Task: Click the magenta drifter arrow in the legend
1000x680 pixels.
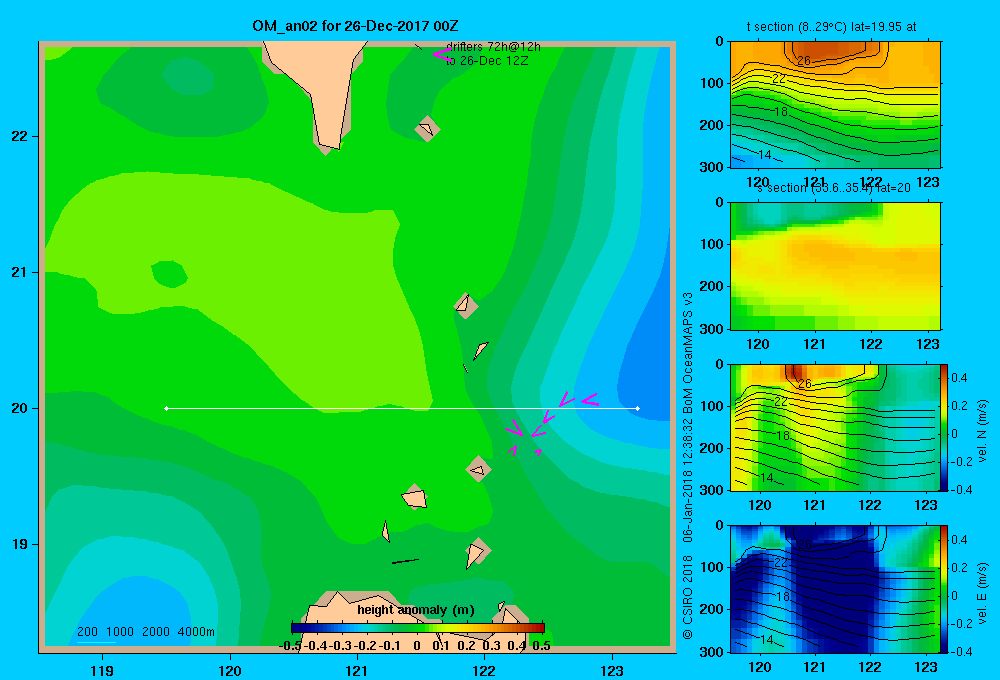Action: 442,54
